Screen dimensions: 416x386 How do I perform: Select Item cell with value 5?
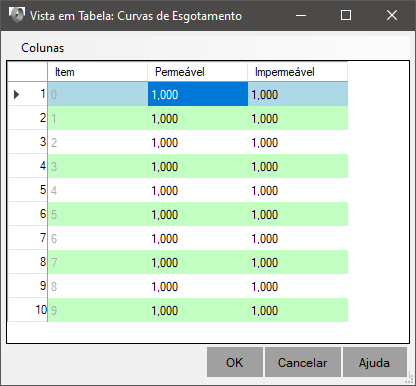click(x=98, y=214)
